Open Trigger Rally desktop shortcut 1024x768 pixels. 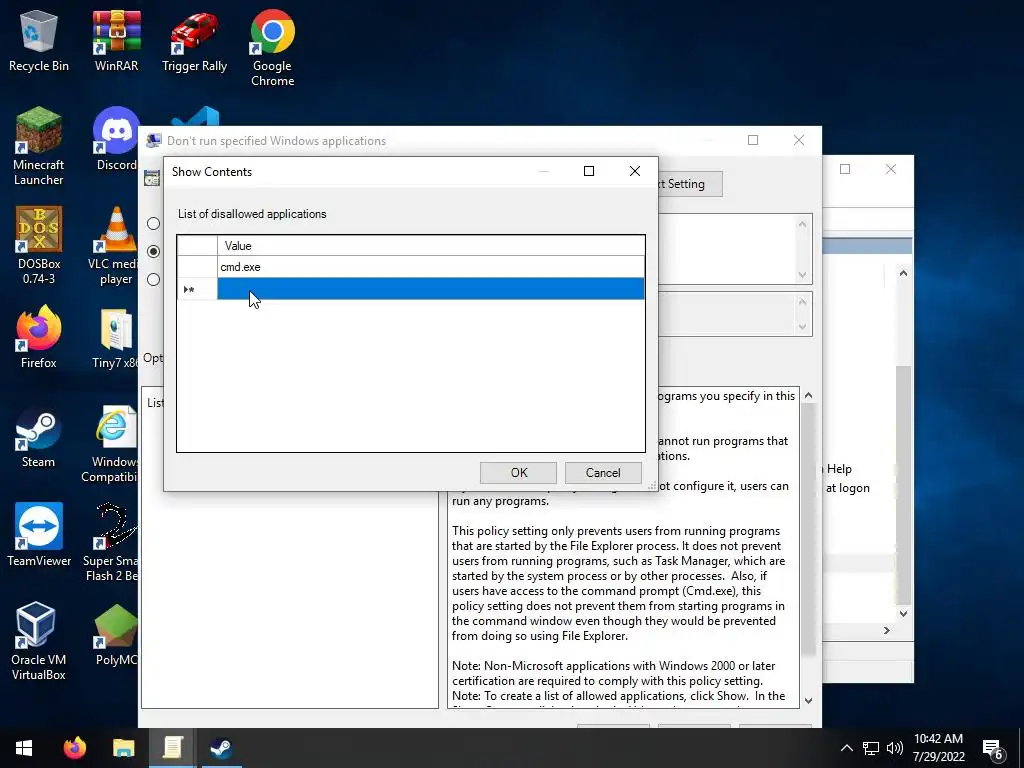click(x=194, y=40)
